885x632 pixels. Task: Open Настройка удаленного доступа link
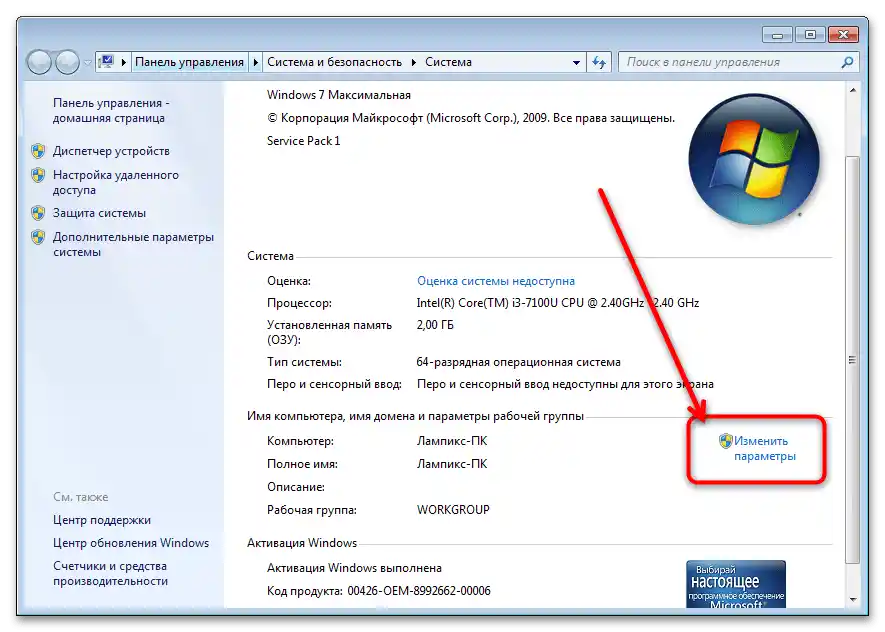click(x=116, y=182)
